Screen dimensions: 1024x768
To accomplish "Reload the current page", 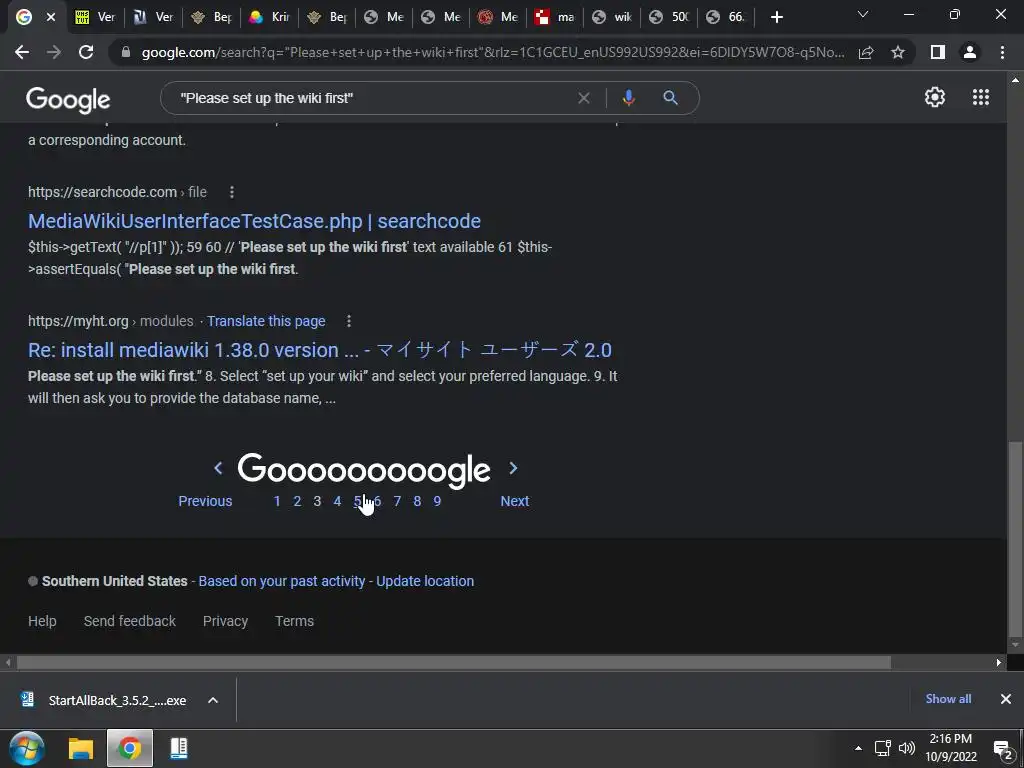I will [x=86, y=52].
